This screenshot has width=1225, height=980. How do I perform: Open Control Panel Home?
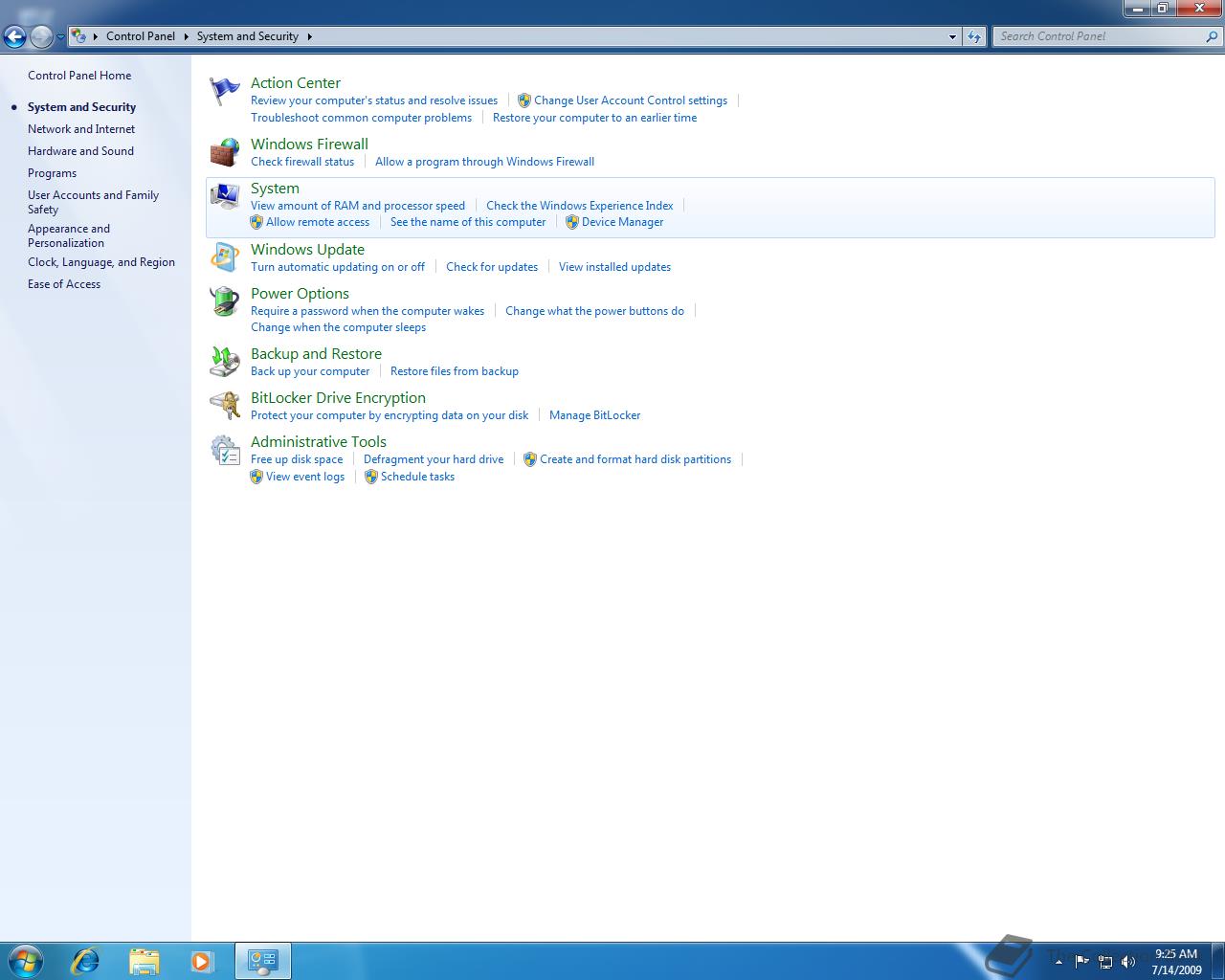coord(79,76)
